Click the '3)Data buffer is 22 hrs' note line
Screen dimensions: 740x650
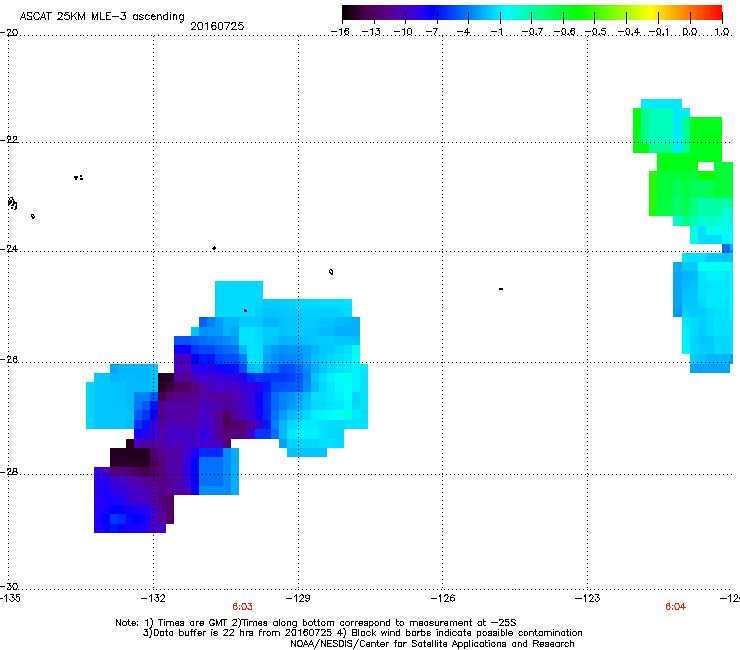pos(362,633)
